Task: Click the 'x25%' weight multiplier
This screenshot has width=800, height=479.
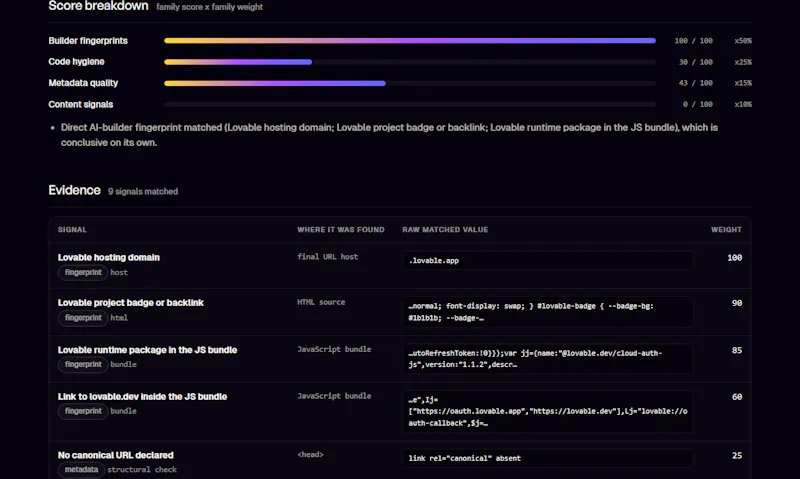Action: (x=743, y=62)
